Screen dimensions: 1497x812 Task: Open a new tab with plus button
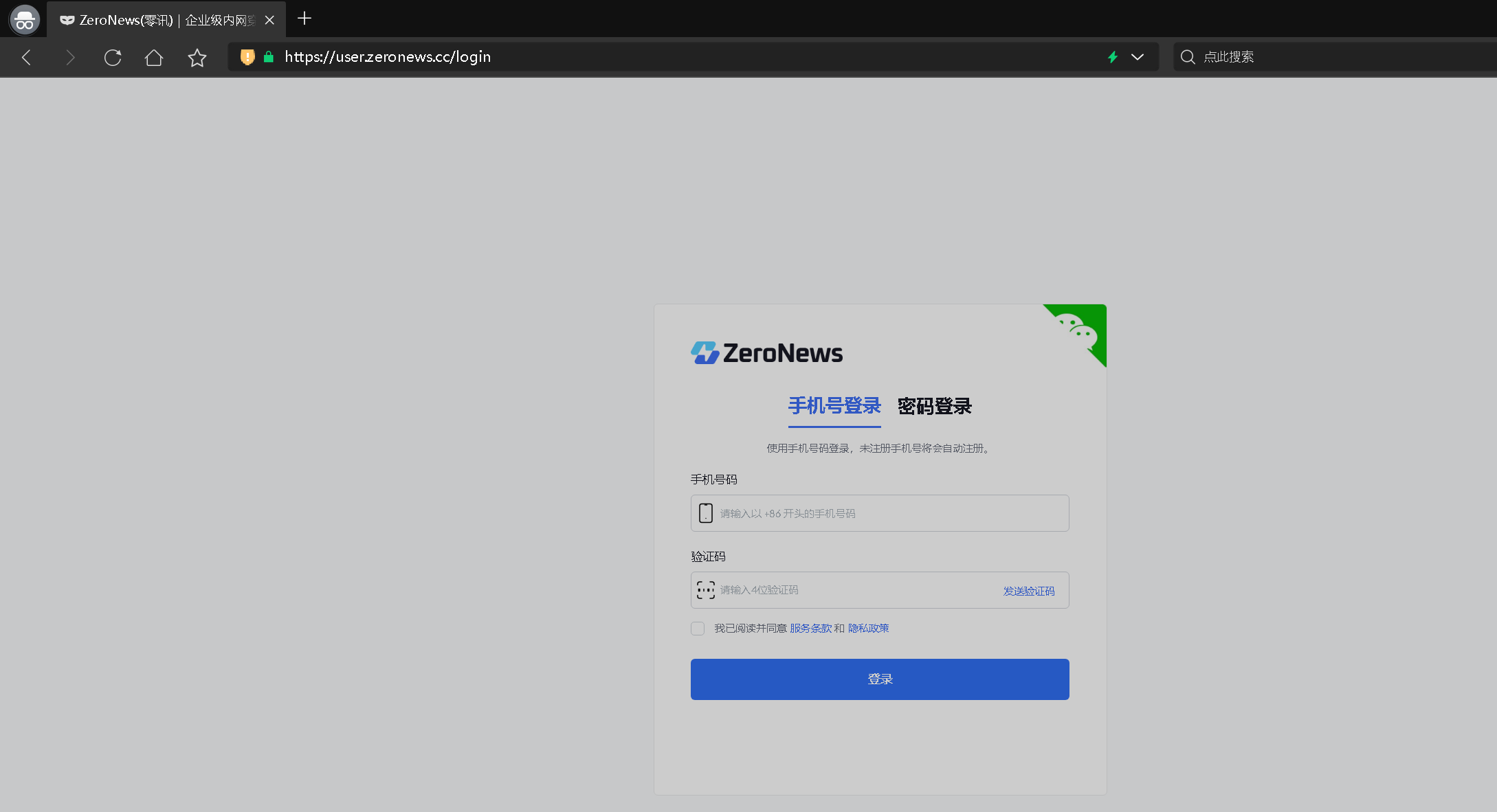pyautogui.click(x=304, y=19)
